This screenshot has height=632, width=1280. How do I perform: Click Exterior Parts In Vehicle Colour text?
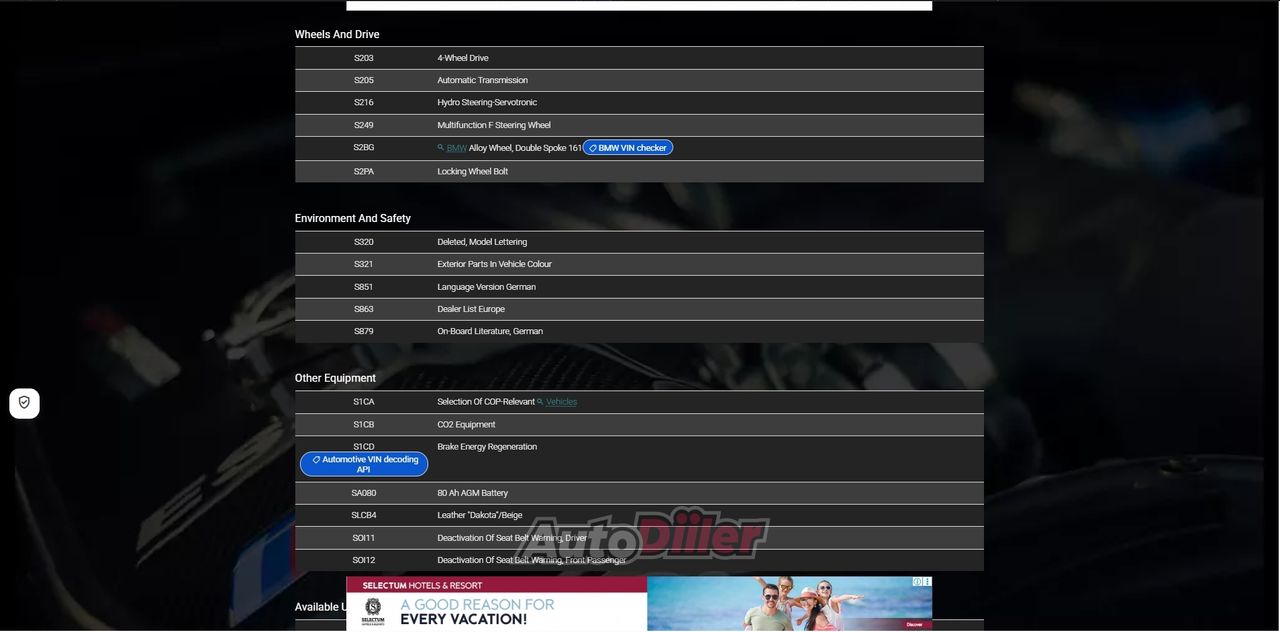494,264
